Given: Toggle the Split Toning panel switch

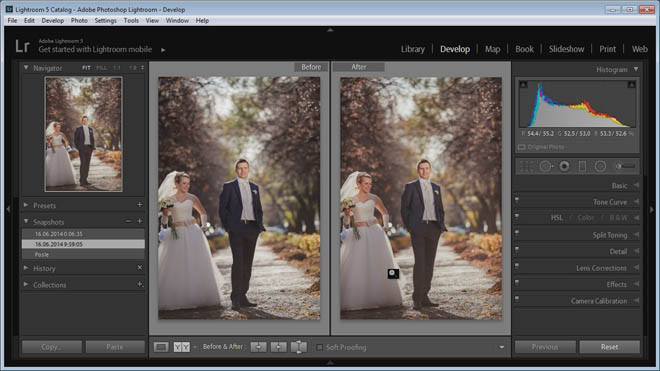Looking at the screenshot, I should (517, 233).
